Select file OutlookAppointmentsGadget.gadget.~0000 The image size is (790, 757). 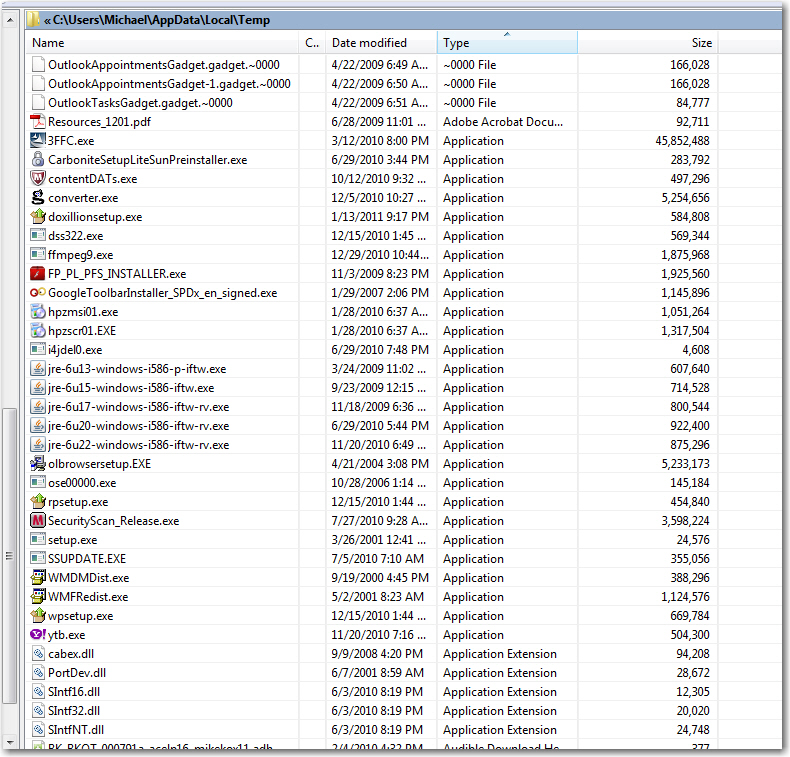click(x=164, y=65)
